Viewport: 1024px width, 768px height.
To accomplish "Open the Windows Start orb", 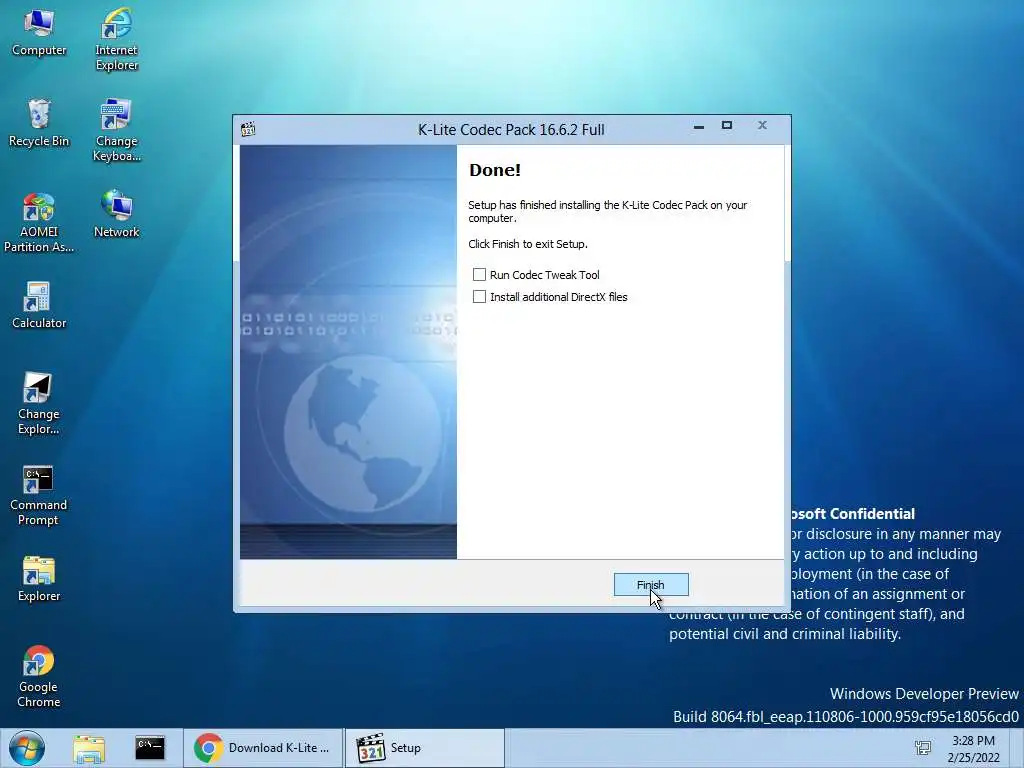I will 26,748.
